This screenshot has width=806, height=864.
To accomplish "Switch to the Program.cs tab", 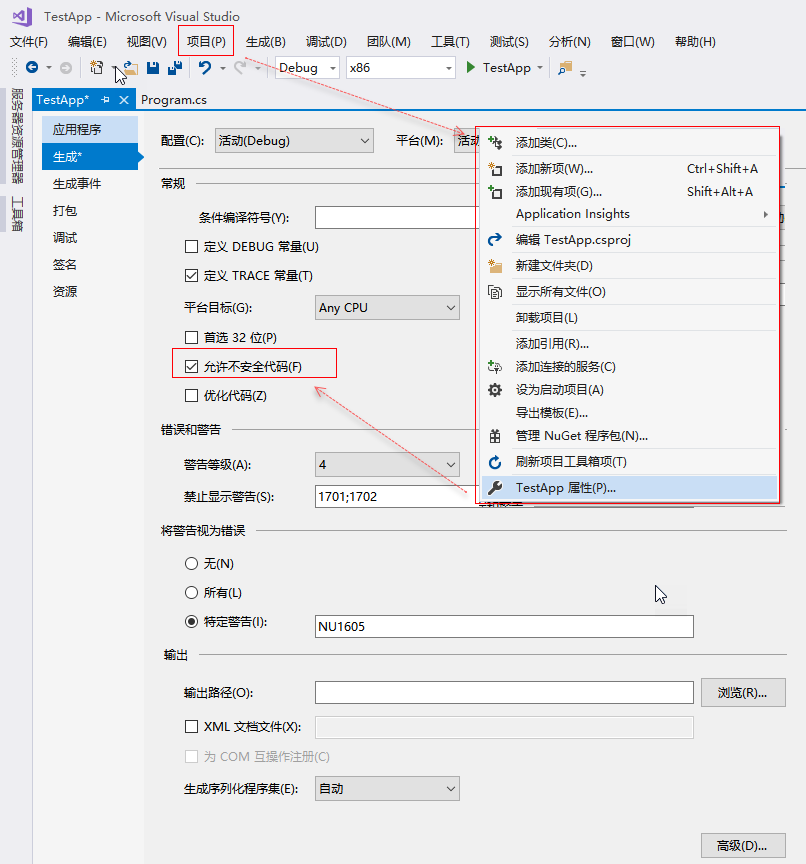I will pos(174,100).
